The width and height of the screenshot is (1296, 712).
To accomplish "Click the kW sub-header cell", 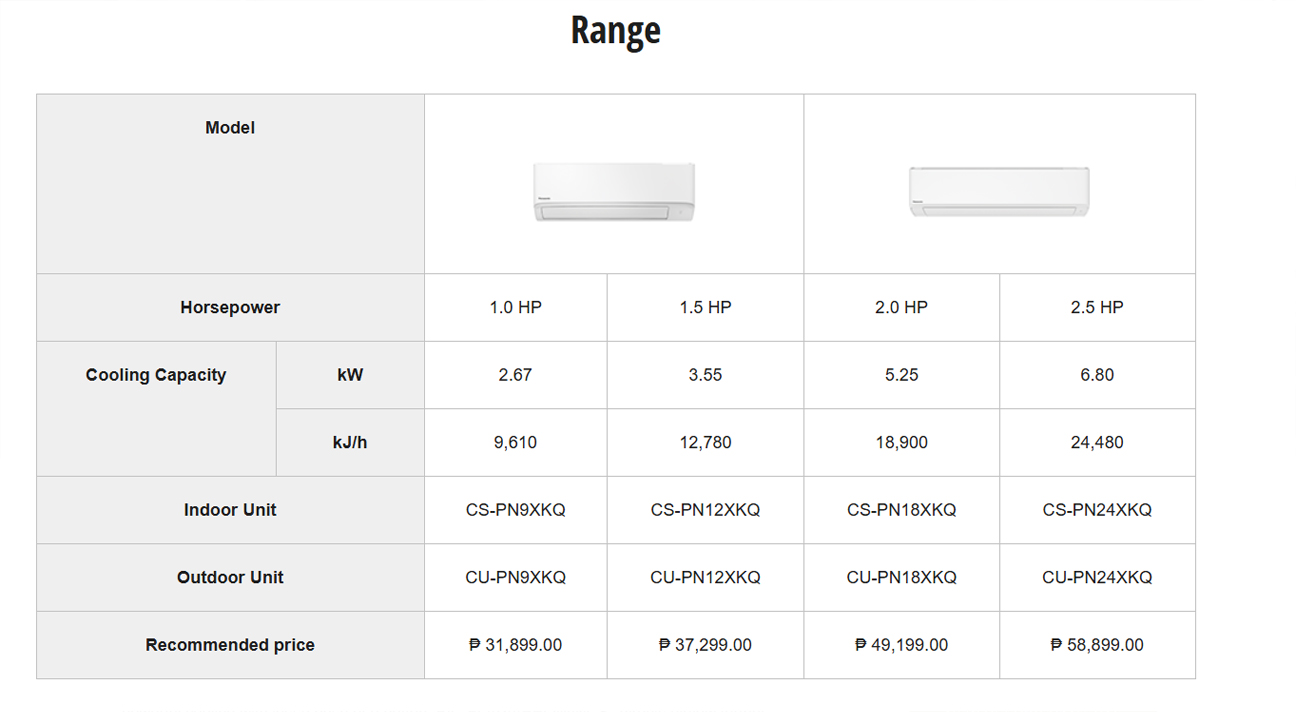I will click(x=350, y=375).
